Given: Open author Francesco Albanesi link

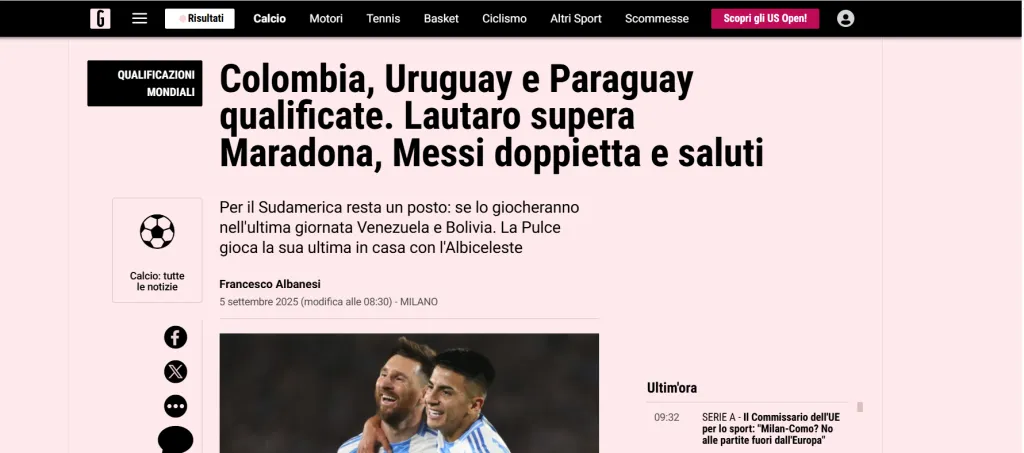Looking at the screenshot, I should coord(270,284).
